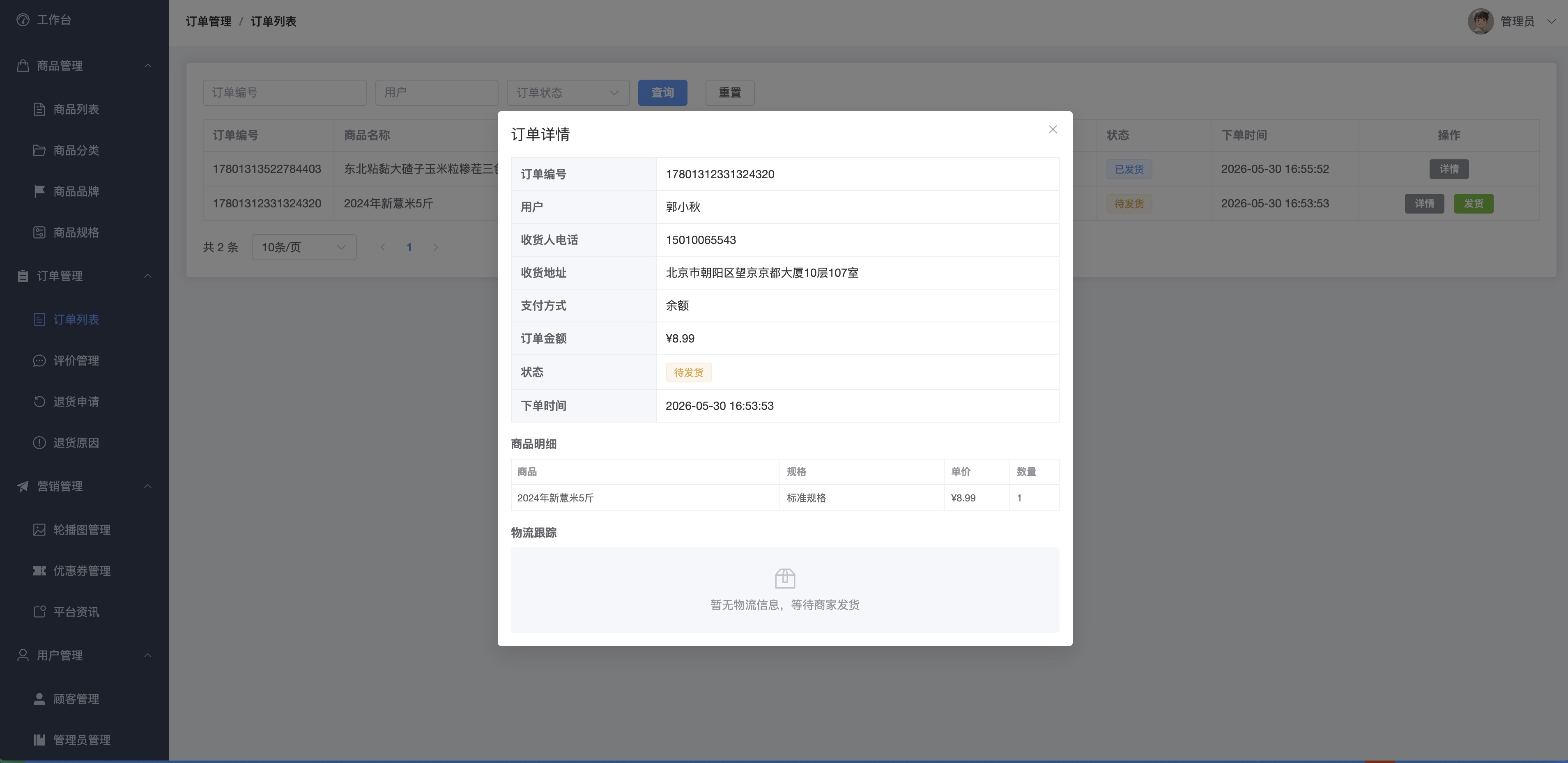Click the 订单管理 clipboard icon
This screenshot has height=763, width=1568.
(23, 276)
